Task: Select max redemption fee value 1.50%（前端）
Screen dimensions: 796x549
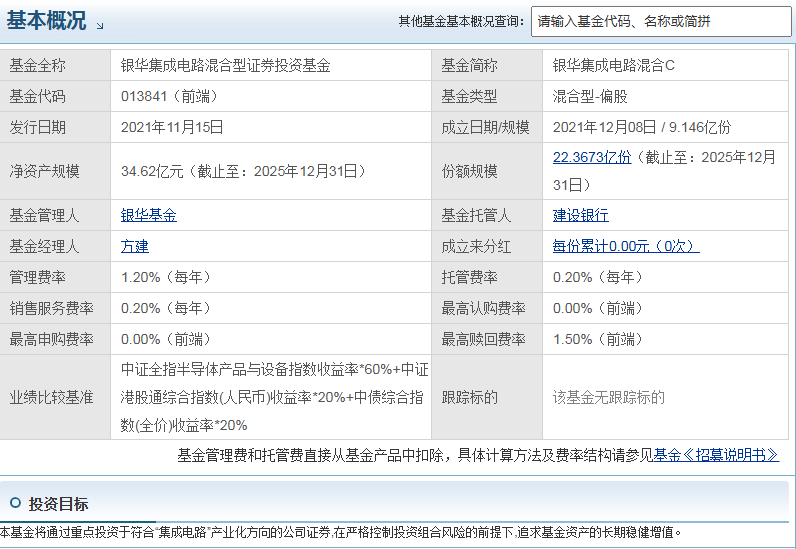Action: click(599, 339)
